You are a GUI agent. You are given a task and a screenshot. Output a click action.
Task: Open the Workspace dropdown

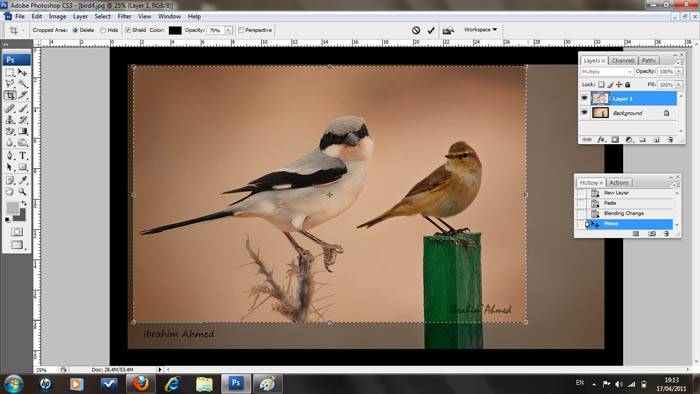480,29
